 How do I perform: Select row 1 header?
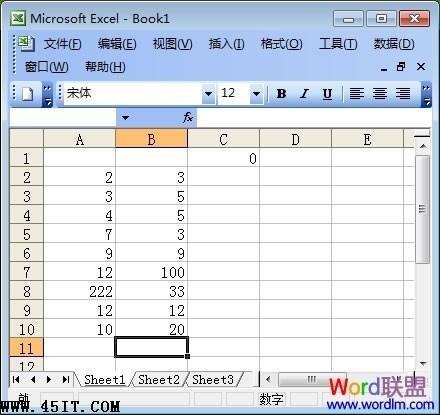[x=27, y=158]
